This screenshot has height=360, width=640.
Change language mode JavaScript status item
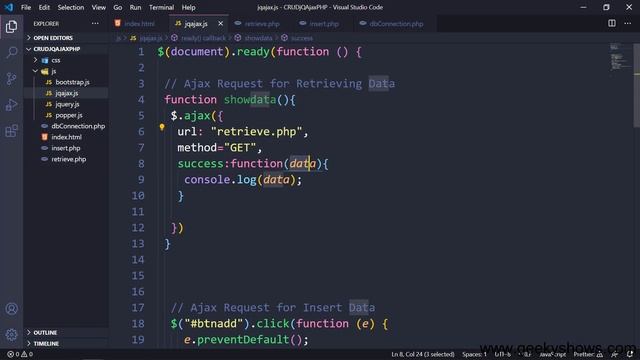[552, 354]
